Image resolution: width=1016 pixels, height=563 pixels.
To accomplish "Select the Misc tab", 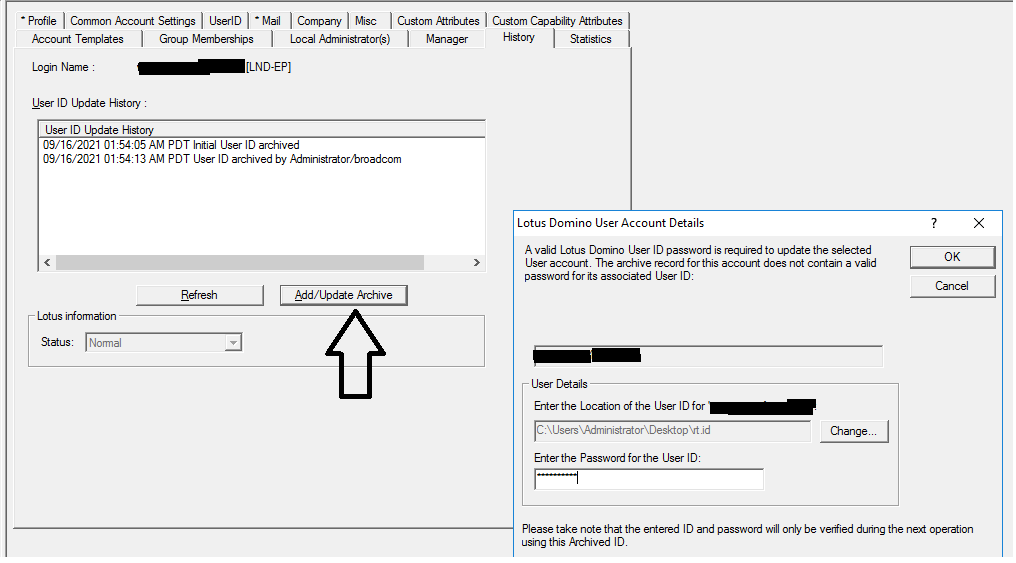I will pos(366,21).
